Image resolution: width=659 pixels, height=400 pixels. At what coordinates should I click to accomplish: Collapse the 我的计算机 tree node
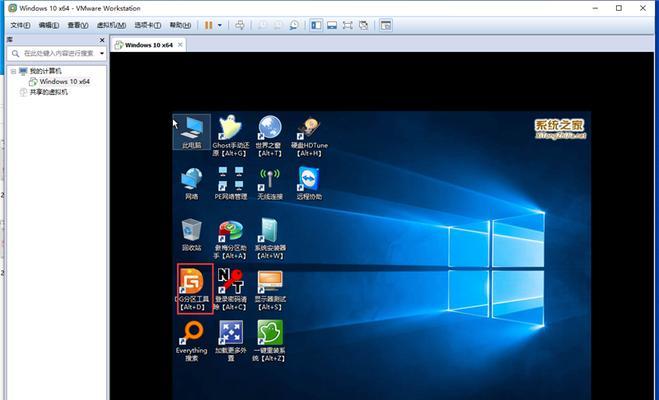tap(13, 71)
